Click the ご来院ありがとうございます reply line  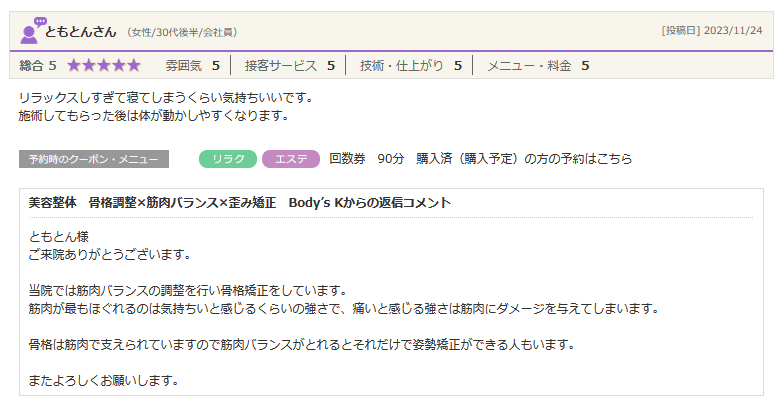[x=110, y=254]
